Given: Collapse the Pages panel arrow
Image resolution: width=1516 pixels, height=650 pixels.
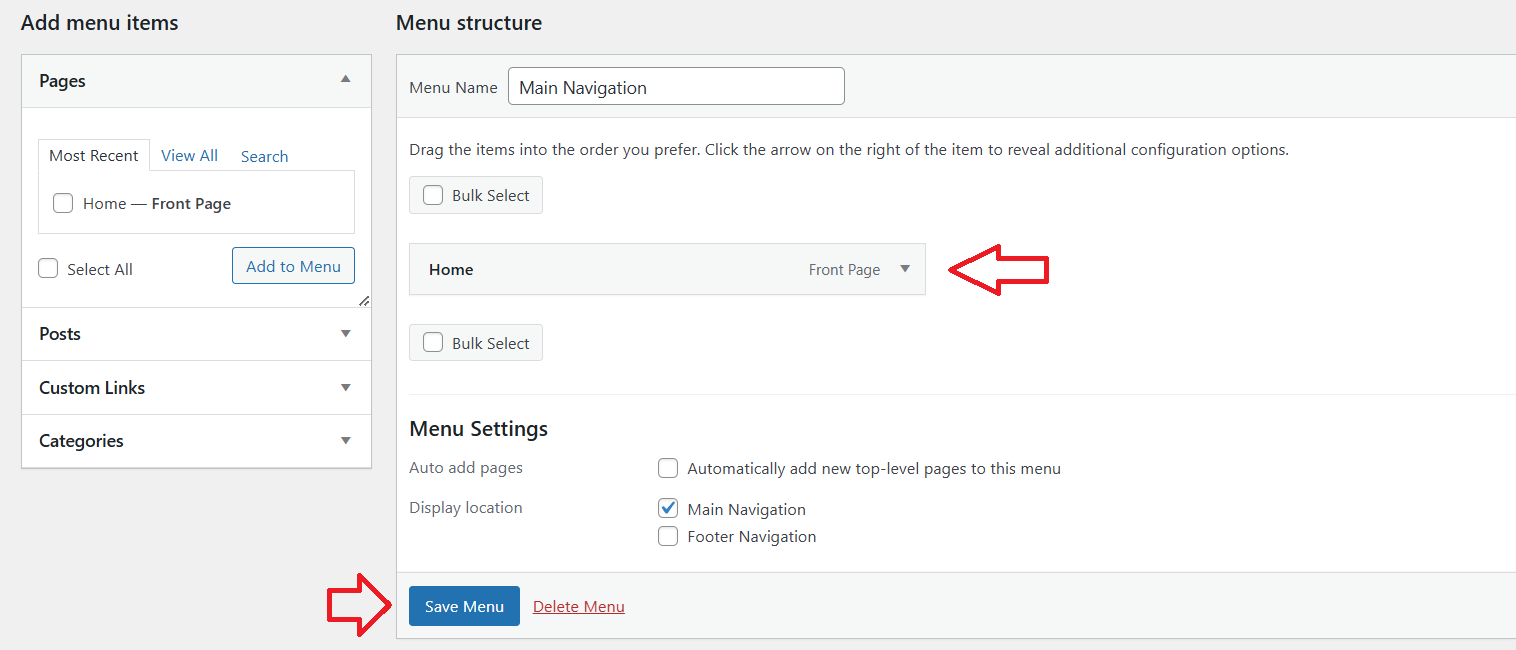Looking at the screenshot, I should point(346,79).
